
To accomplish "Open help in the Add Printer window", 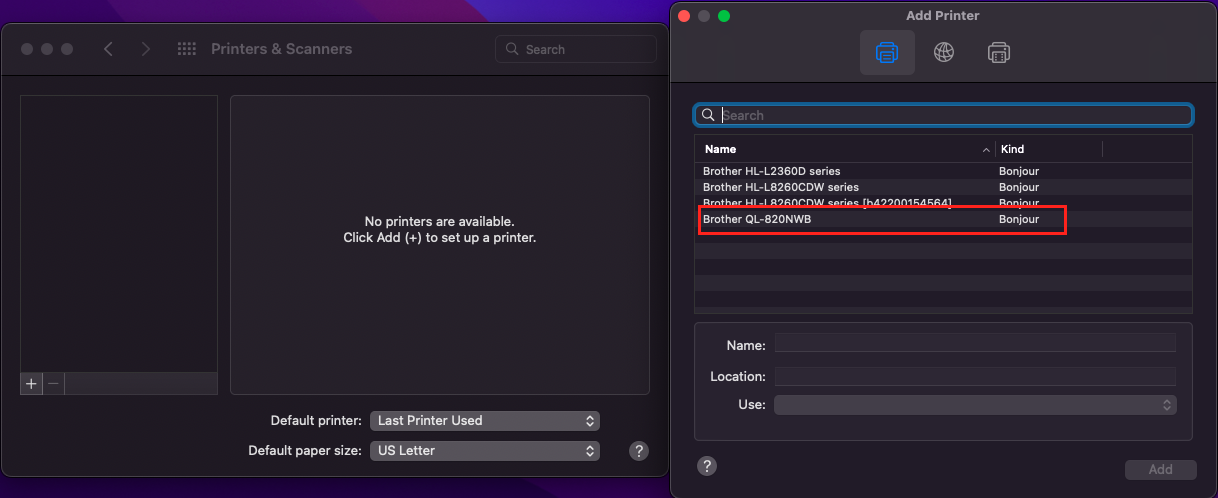I will pyautogui.click(x=707, y=466).
